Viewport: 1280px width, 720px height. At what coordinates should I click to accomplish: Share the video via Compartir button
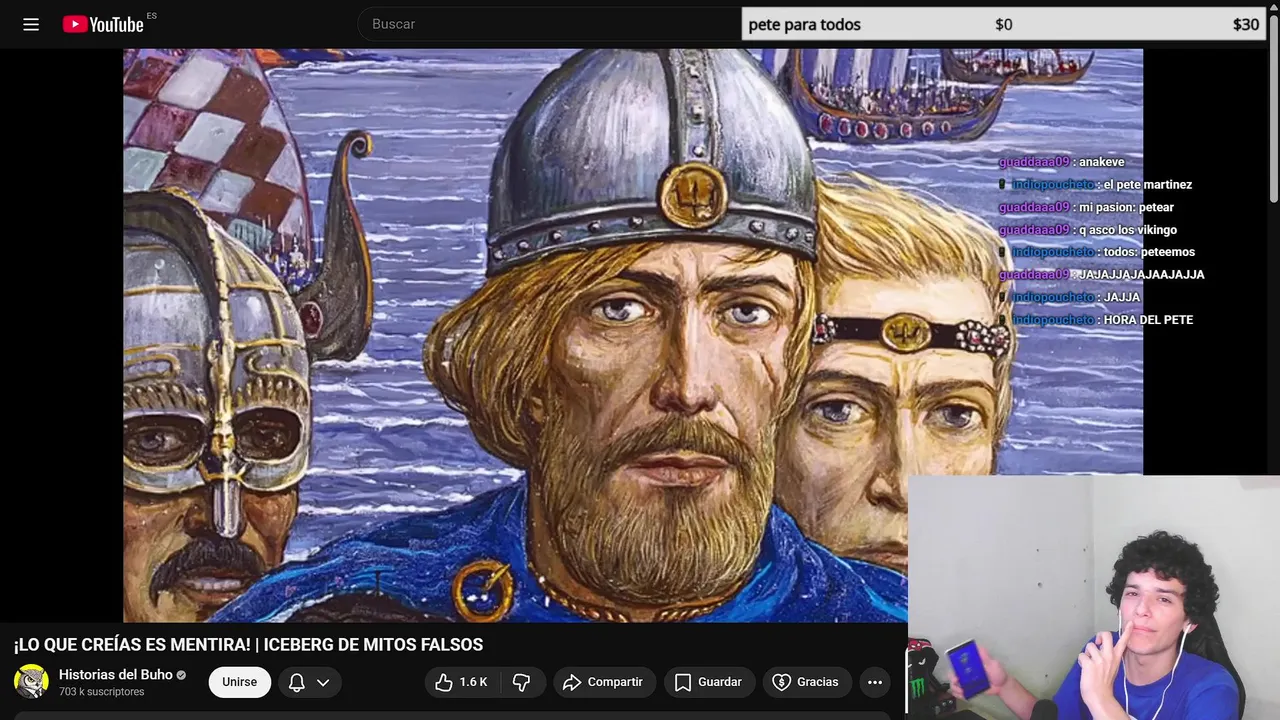tap(604, 682)
